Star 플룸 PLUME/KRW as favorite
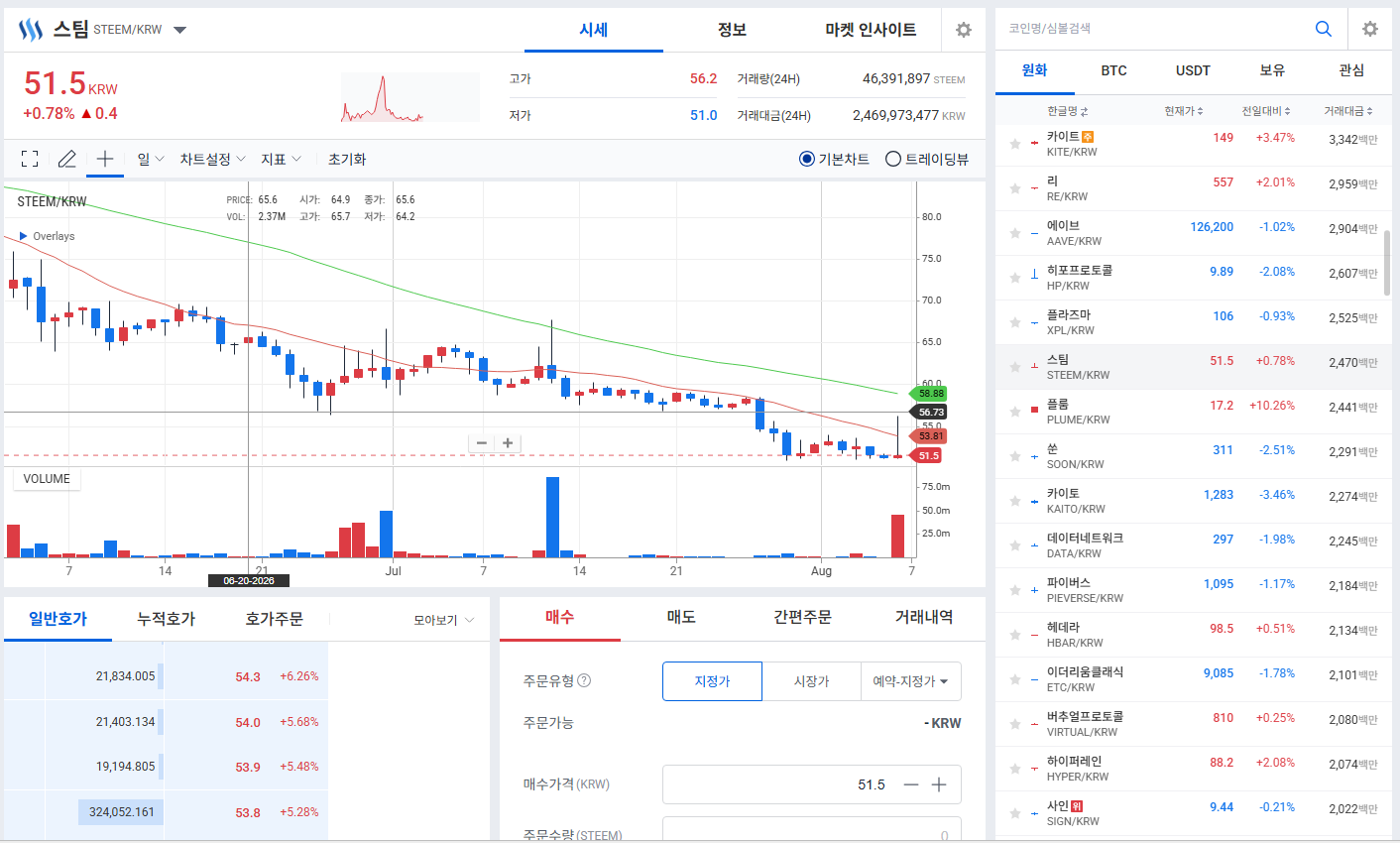Screen dimensions: 1400x843 click(1015, 412)
